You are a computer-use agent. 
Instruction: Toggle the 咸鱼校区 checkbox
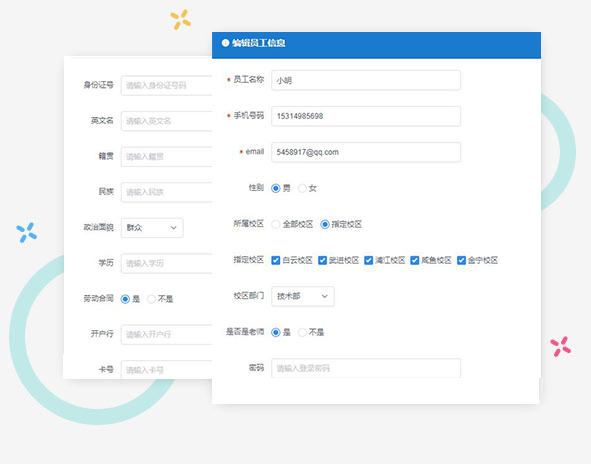tap(415, 260)
